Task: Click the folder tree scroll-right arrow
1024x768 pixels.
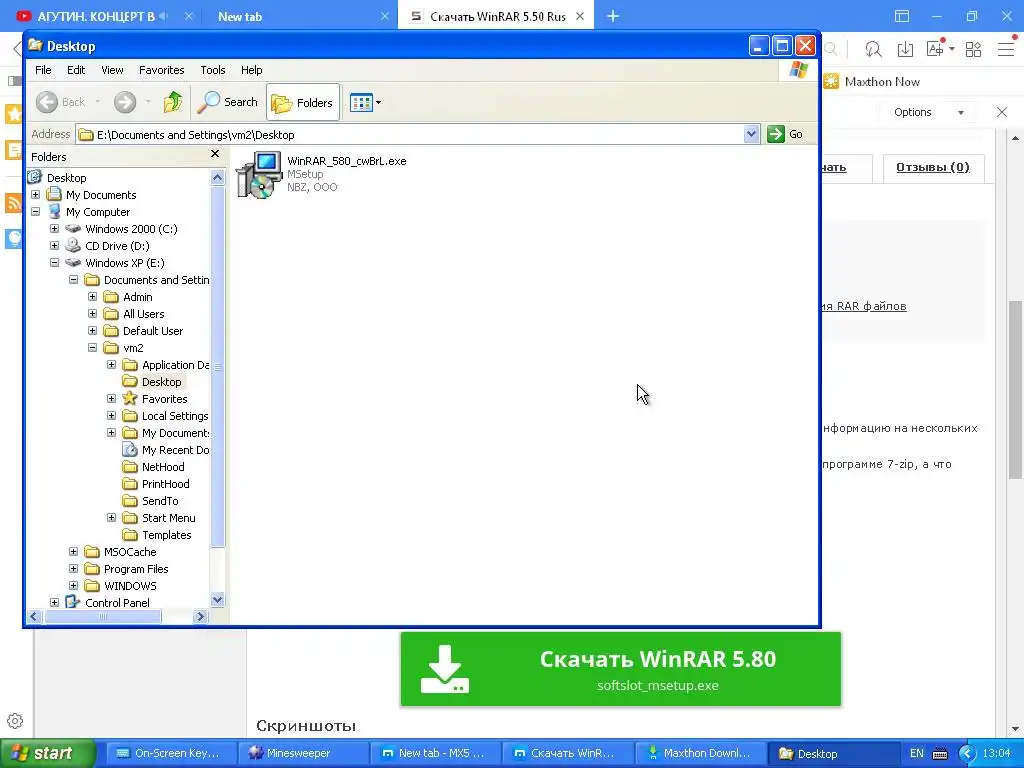Action: tap(201, 616)
